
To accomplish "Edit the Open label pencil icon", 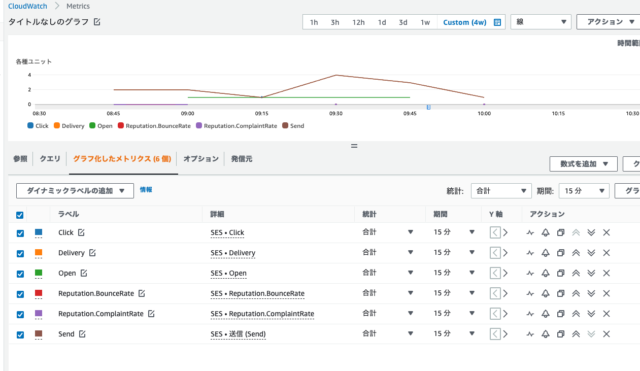I will (x=84, y=273).
